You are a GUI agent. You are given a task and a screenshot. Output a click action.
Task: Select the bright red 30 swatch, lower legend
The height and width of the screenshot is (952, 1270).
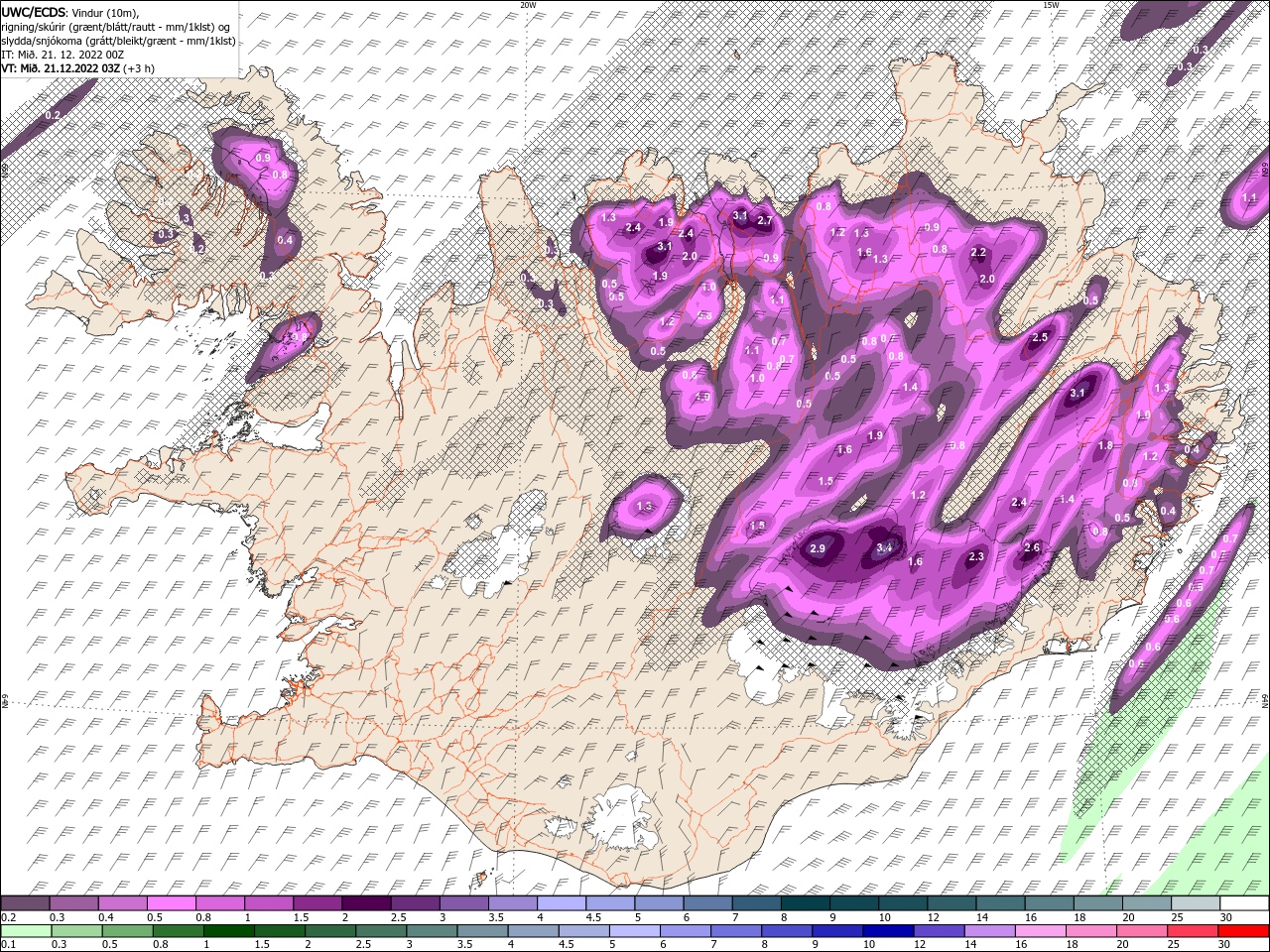(1244, 931)
